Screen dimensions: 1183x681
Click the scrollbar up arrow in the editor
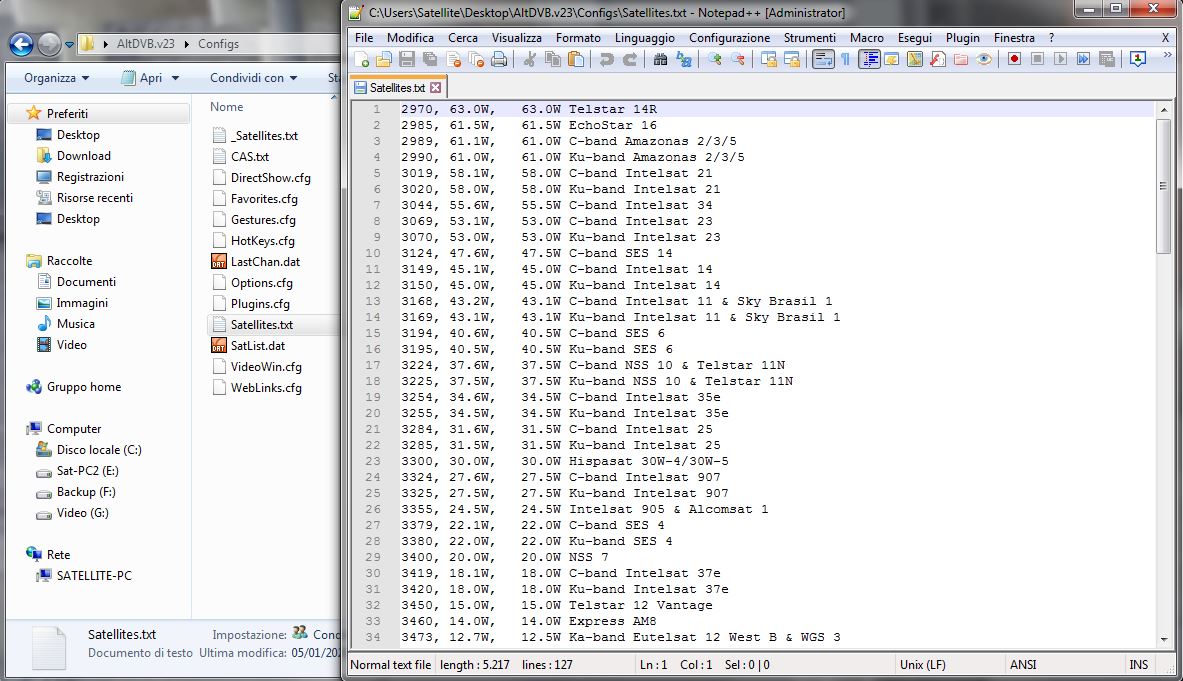tap(1163, 109)
